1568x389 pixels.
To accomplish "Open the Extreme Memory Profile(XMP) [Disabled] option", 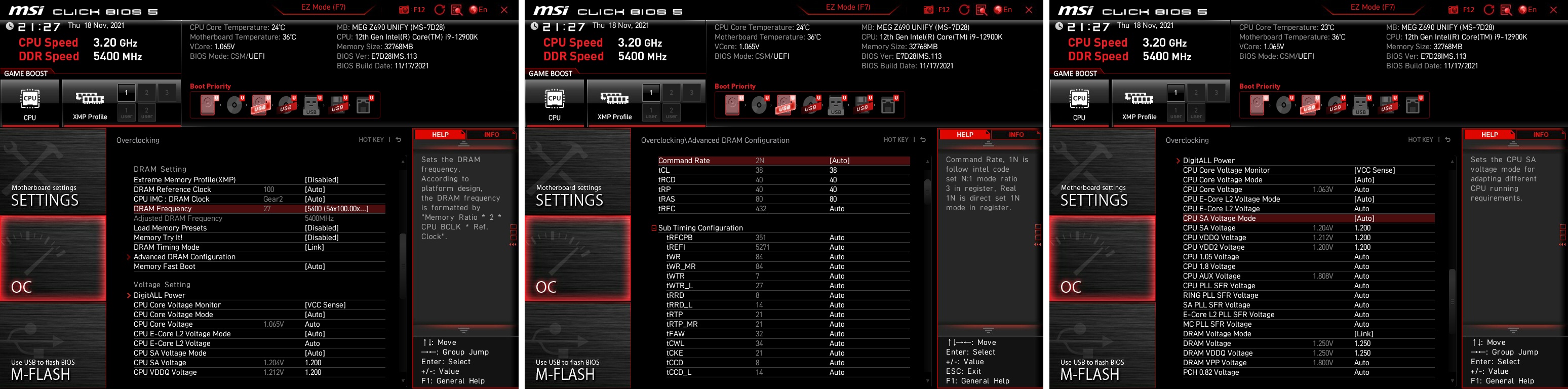I will [x=259, y=180].
